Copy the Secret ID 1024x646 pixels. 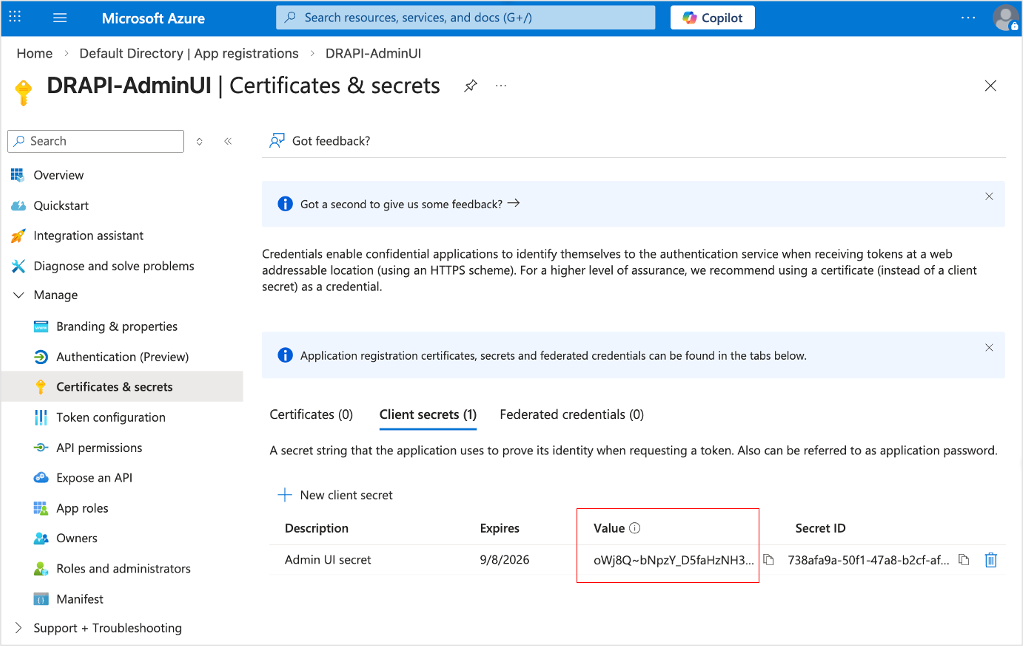pyautogui.click(x=963, y=560)
